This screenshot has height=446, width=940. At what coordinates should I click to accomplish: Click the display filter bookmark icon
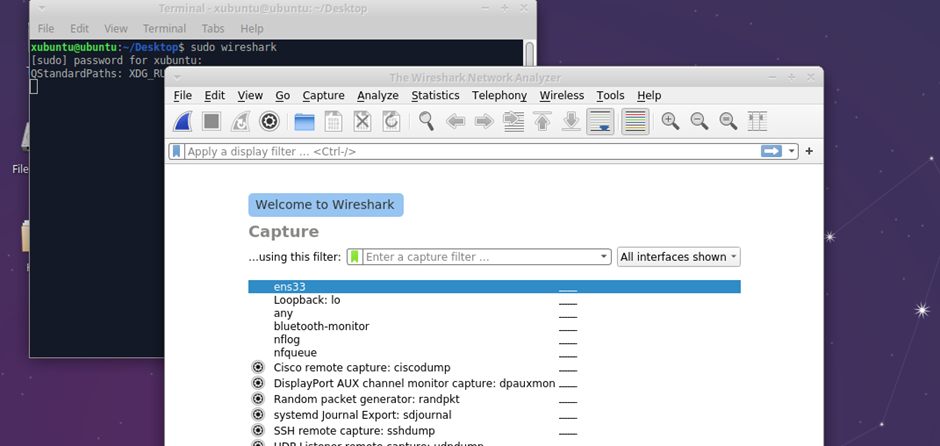pyautogui.click(x=177, y=152)
